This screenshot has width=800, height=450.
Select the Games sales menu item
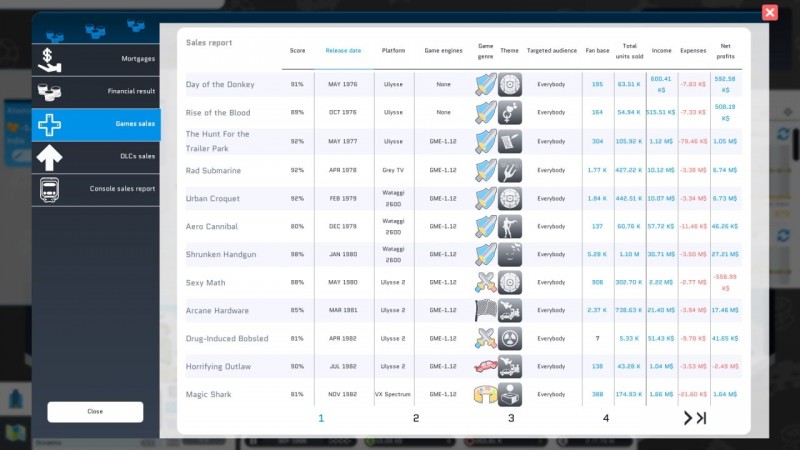96,124
